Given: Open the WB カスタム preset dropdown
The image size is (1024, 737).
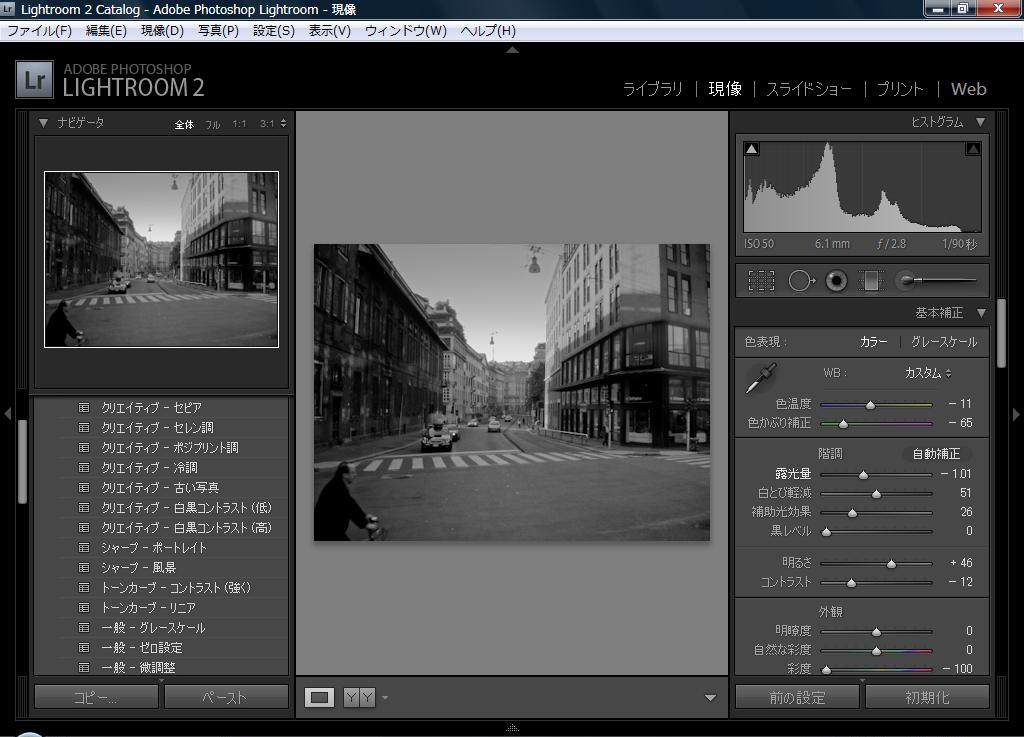Looking at the screenshot, I should [x=927, y=373].
